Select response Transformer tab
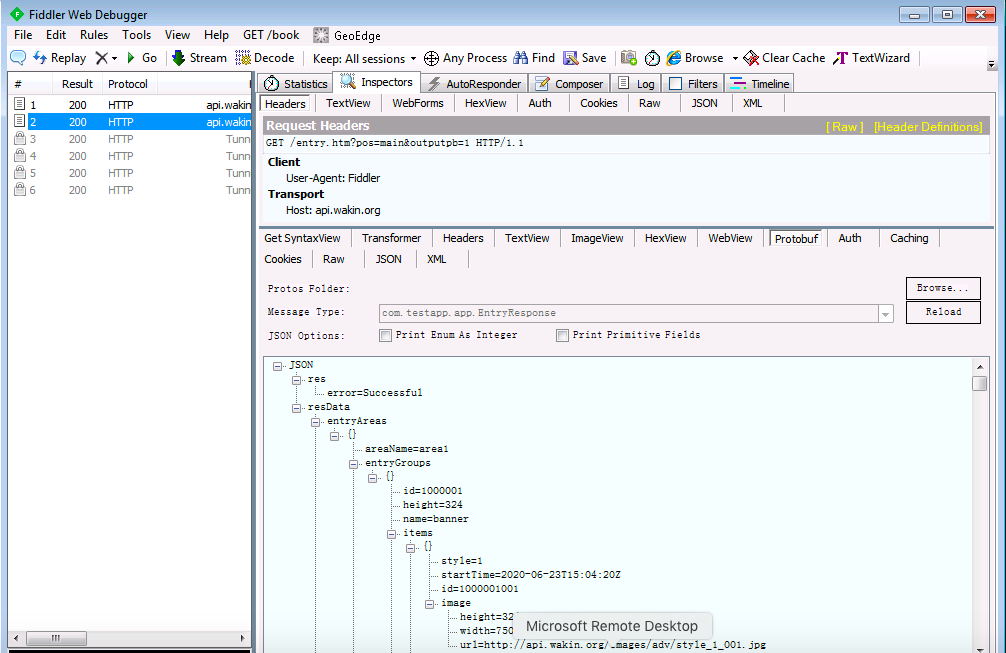This screenshot has height=653, width=1006. pos(391,238)
